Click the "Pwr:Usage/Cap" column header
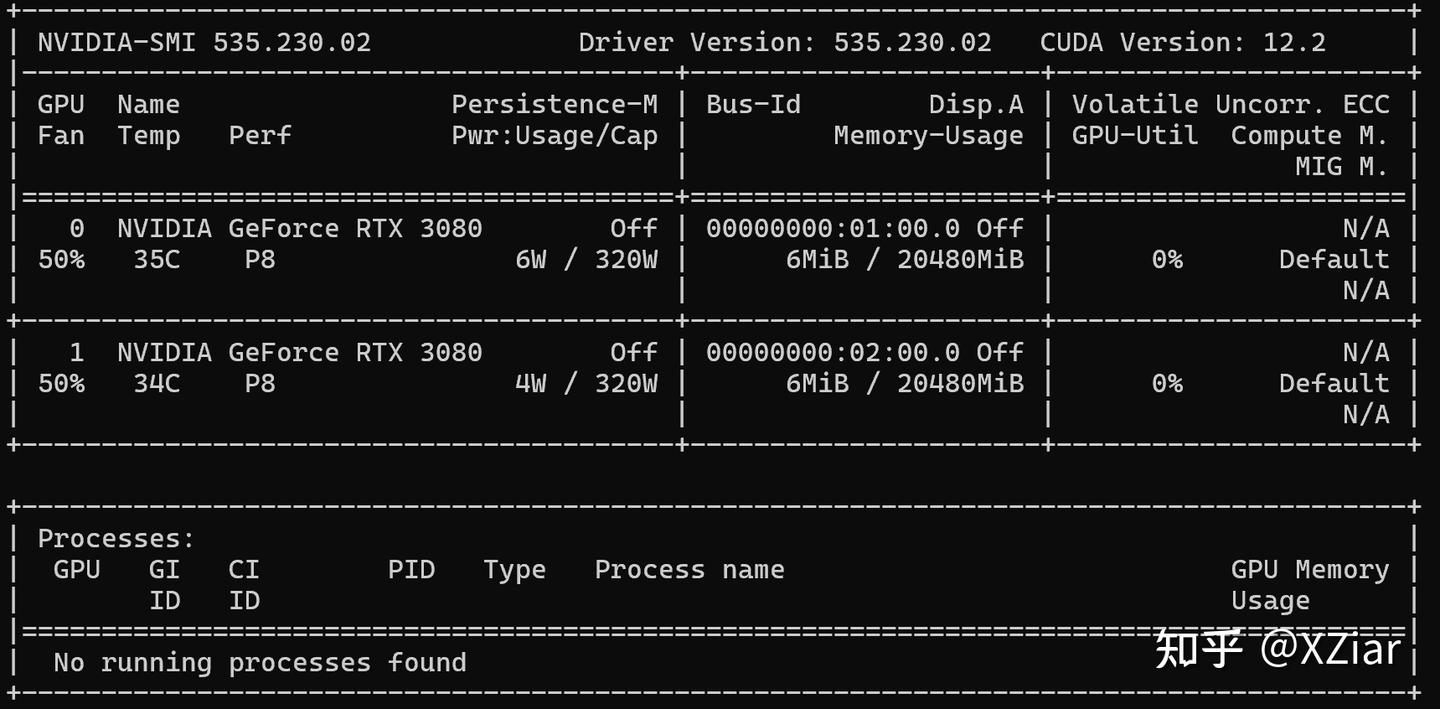Image resolution: width=1440 pixels, height=709 pixels. click(x=555, y=135)
